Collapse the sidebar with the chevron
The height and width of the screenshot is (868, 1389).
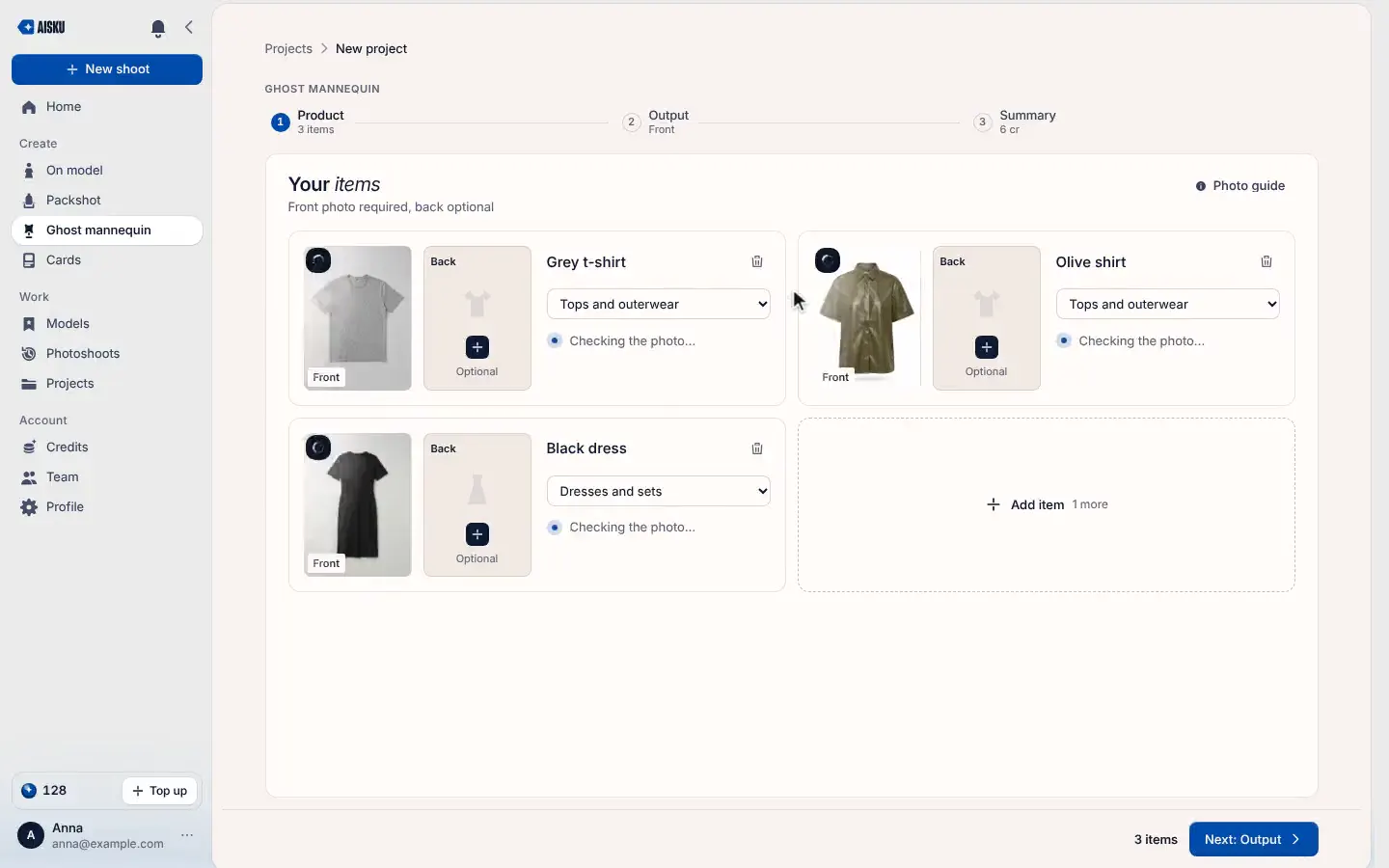click(189, 27)
